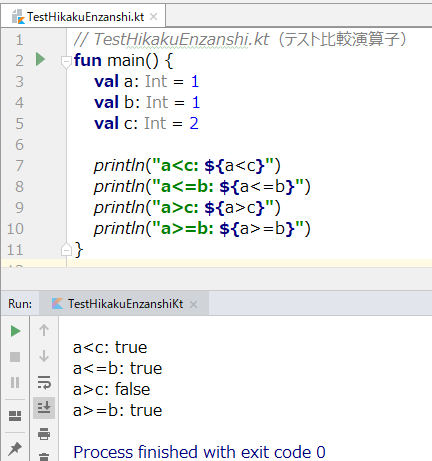Collapse the main function fold marker
The image size is (432, 461).
click(66, 62)
